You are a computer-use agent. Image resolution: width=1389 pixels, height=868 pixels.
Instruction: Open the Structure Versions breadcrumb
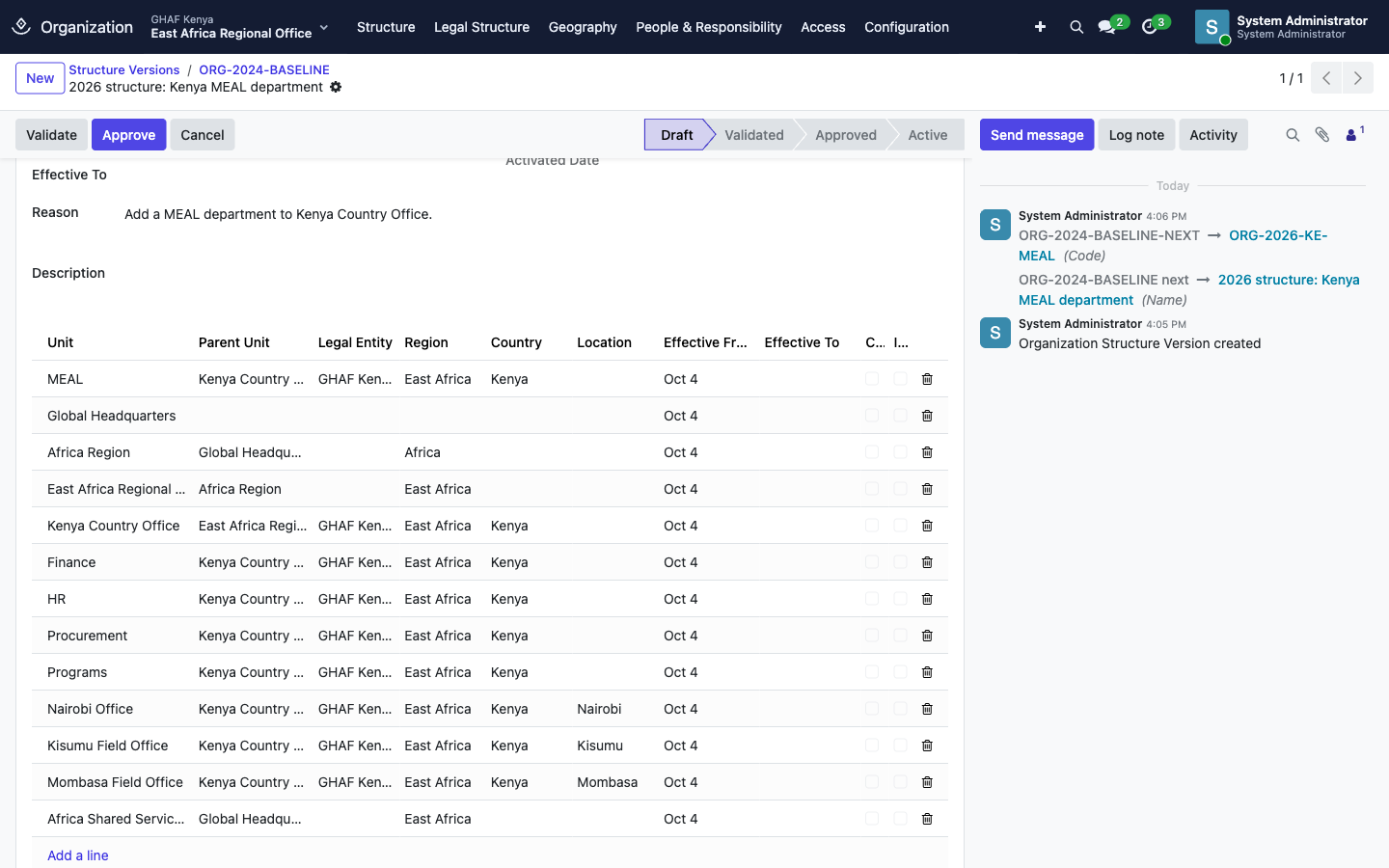point(124,69)
